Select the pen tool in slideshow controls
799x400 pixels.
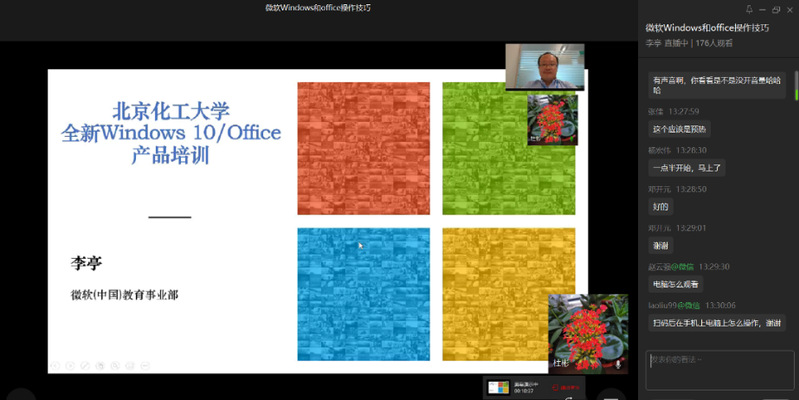84,365
